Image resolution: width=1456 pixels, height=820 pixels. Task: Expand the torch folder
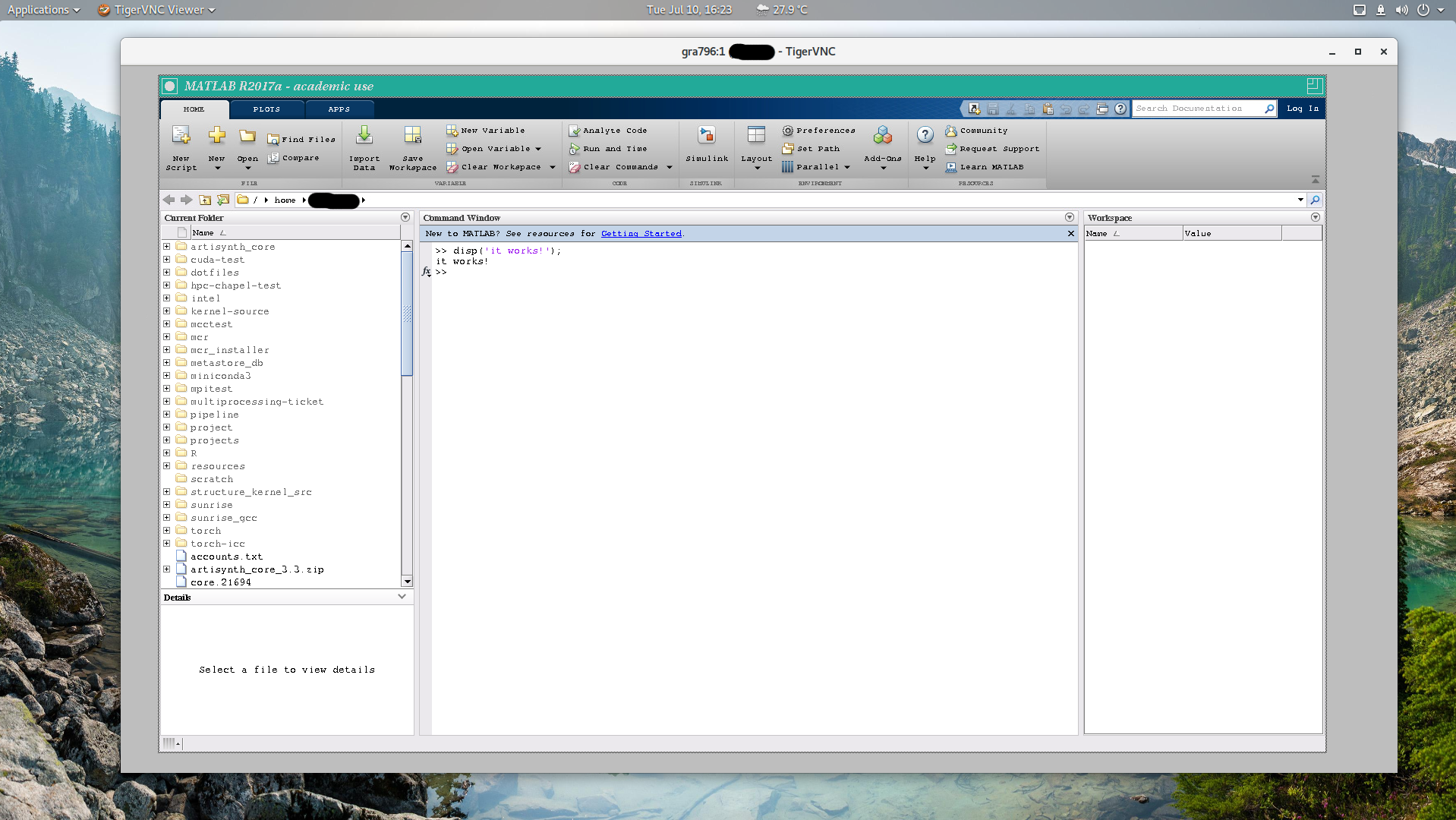[167, 531]
